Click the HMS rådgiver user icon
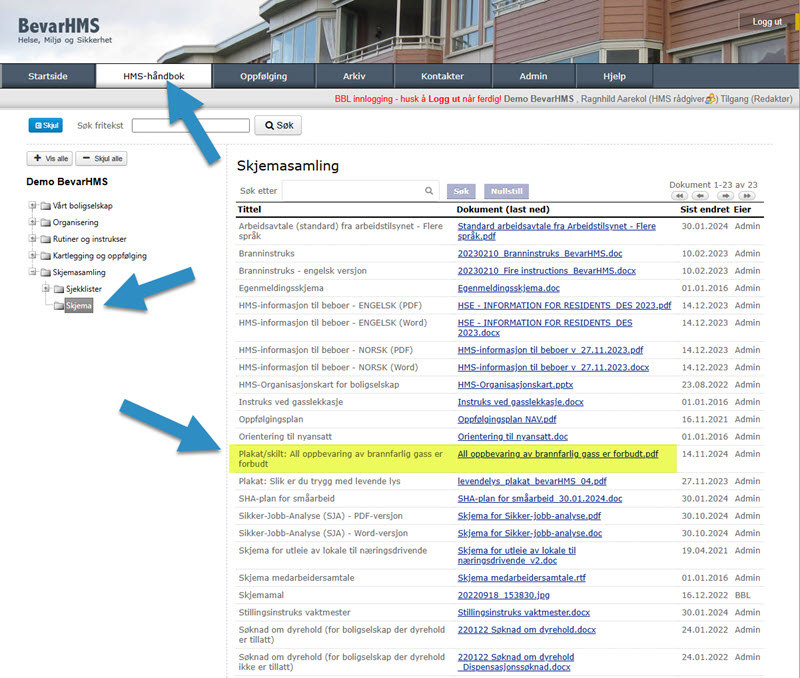800x678 pixels. [711, 99]
